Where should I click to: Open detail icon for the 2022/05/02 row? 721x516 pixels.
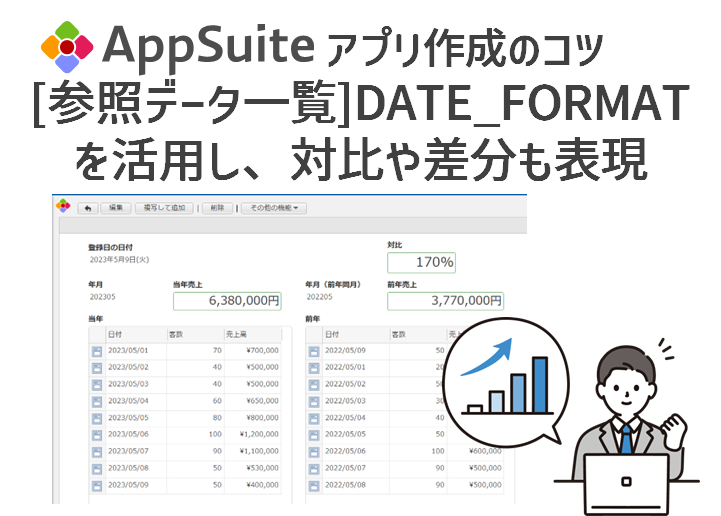click(x=314, y=385)
